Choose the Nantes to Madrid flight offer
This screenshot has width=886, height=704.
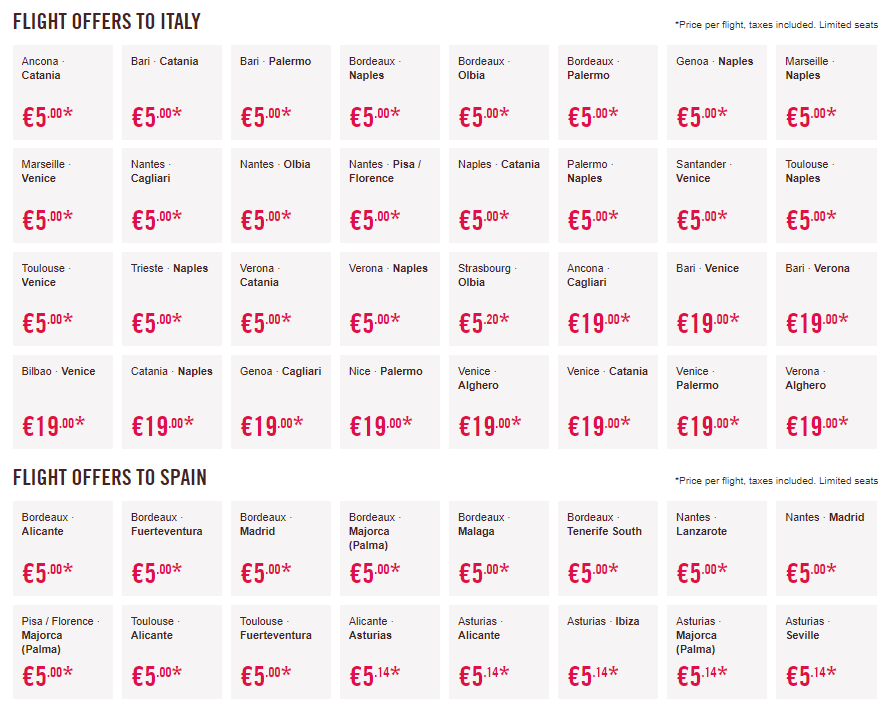pos(826,549)
